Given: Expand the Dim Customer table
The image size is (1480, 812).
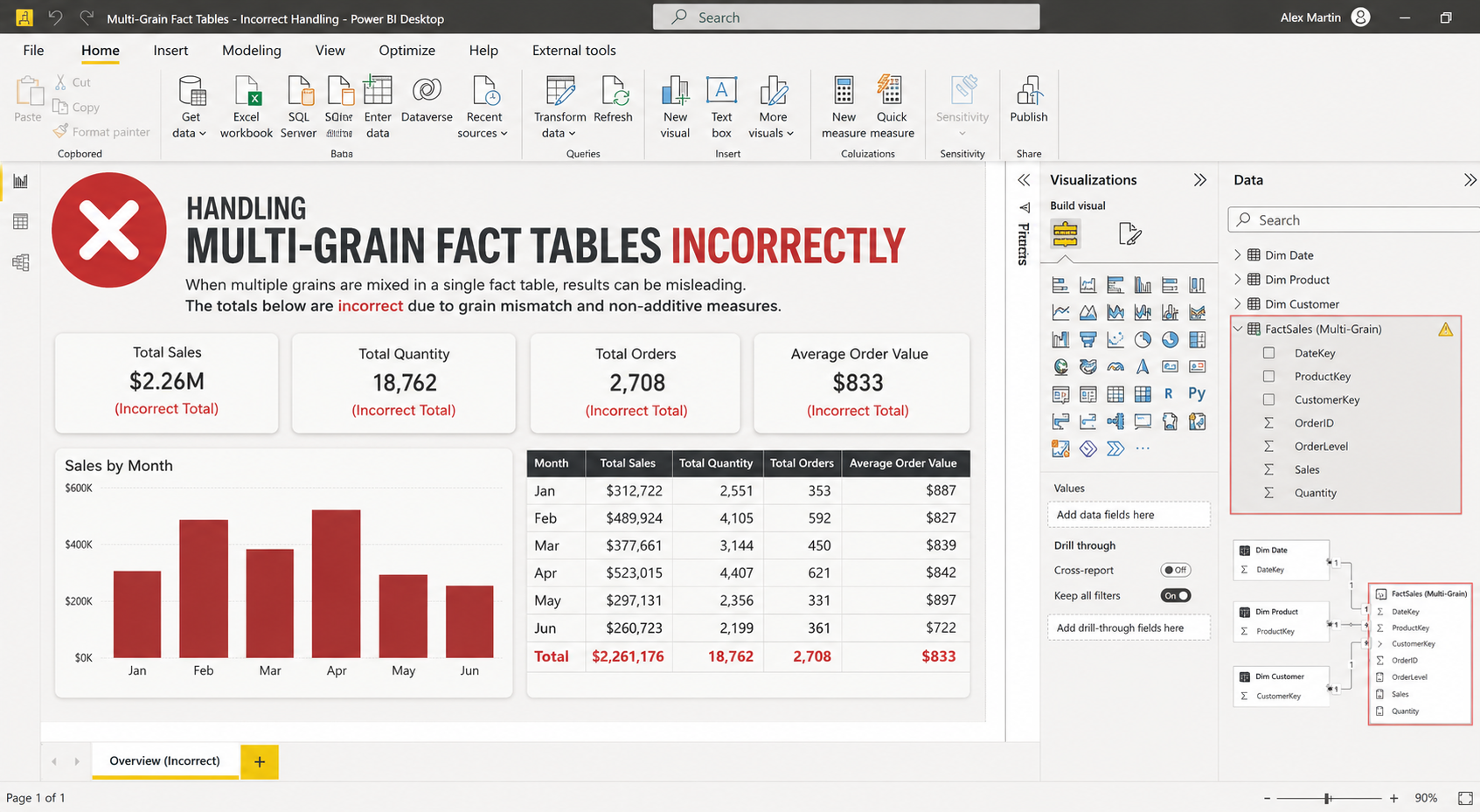Looking at the screenshot, I should pos(1237,303).
